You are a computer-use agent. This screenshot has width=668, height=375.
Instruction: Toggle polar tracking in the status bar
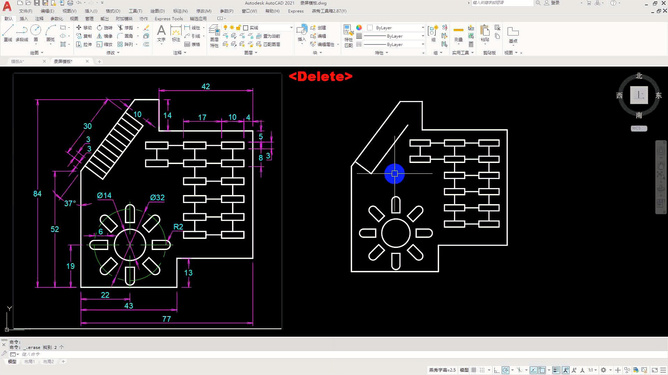point(505,370)
